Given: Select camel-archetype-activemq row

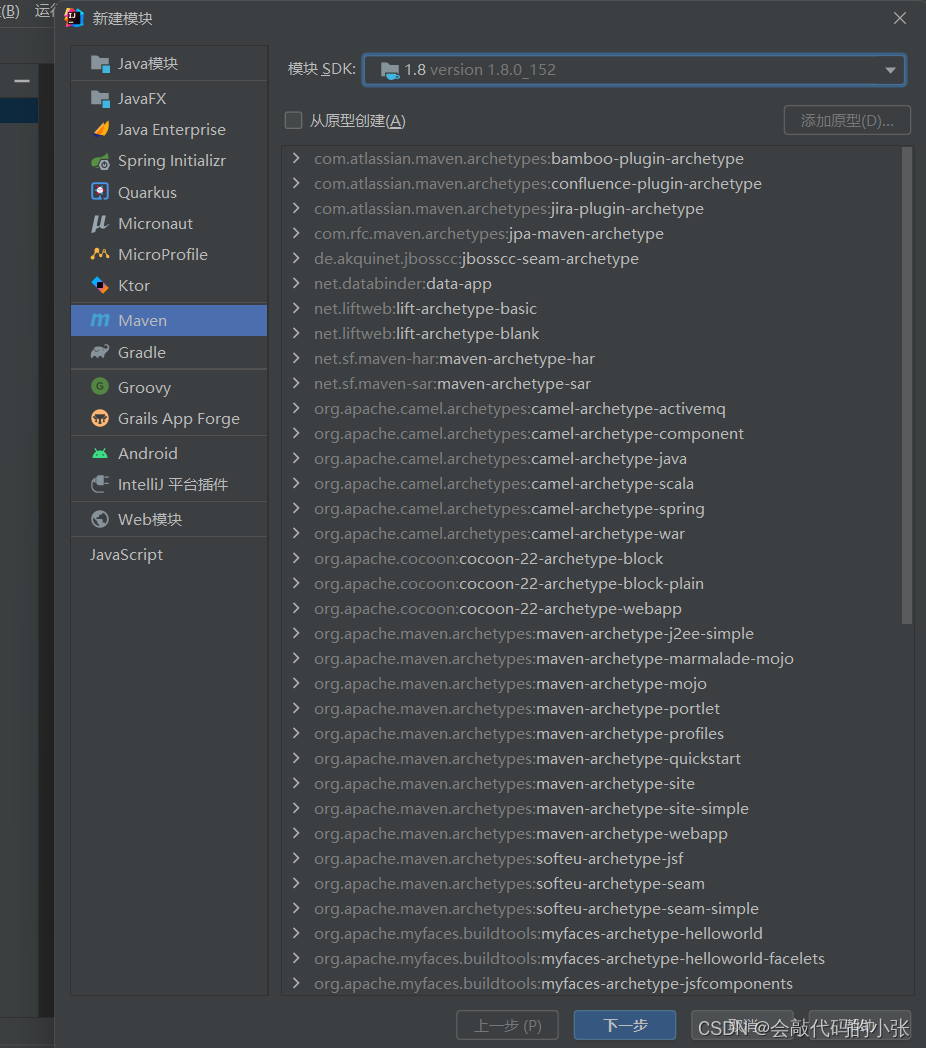Looking at the screenshot, I should click(592, 408).
